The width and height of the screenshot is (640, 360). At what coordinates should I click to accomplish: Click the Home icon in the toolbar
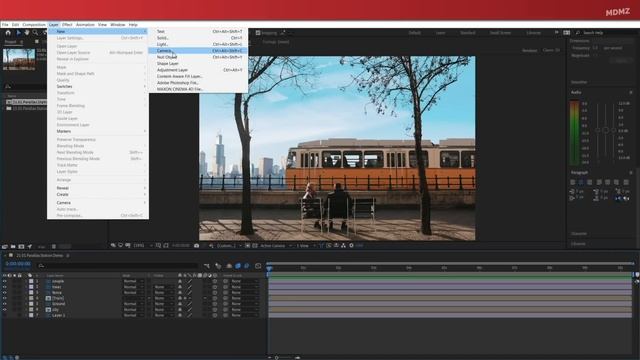(x=8, y=33)
